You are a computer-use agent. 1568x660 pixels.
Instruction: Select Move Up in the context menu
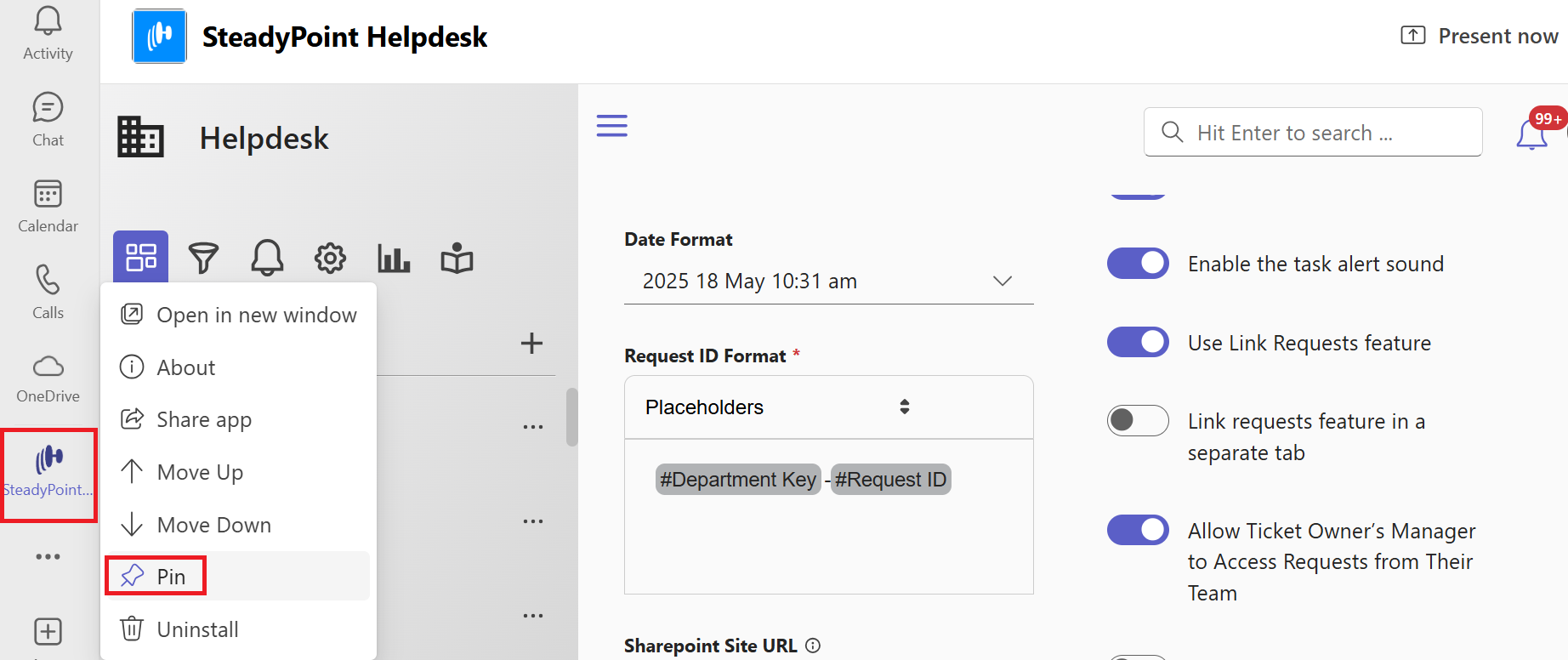[x=238, y=472]
